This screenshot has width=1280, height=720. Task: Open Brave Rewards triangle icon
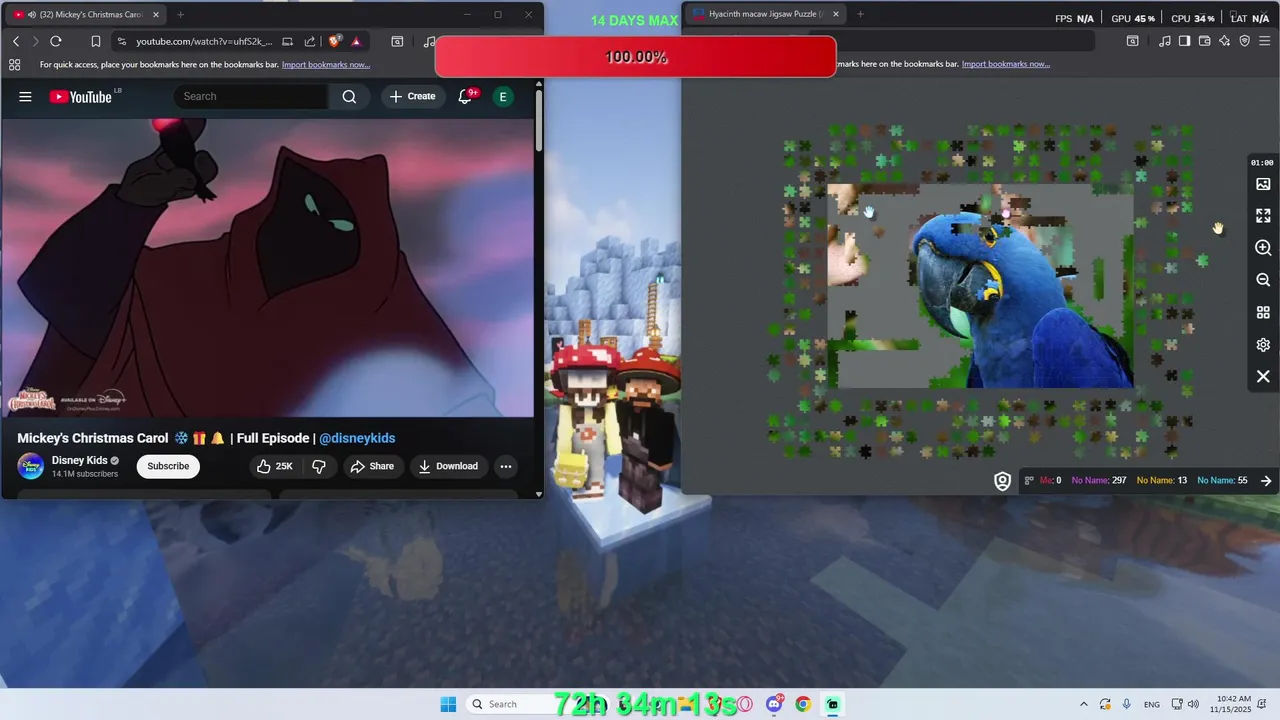coord(356,41)
